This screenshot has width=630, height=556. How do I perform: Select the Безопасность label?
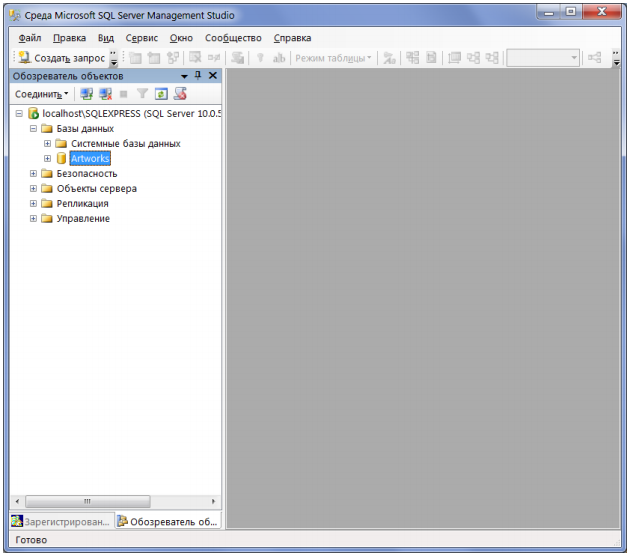point(87,174)
